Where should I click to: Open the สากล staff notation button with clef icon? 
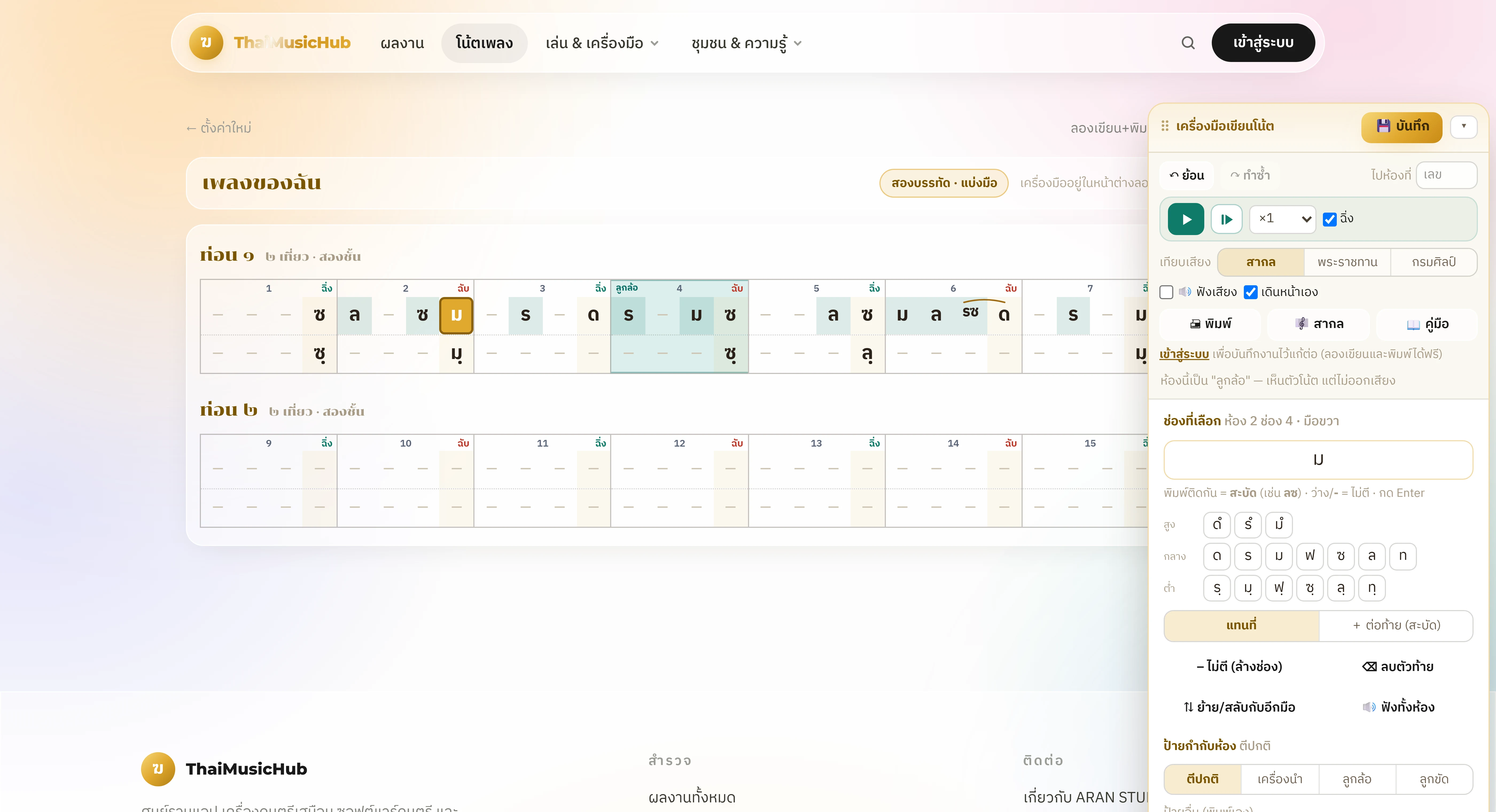pyautogui.click(x=1318, y=324)
